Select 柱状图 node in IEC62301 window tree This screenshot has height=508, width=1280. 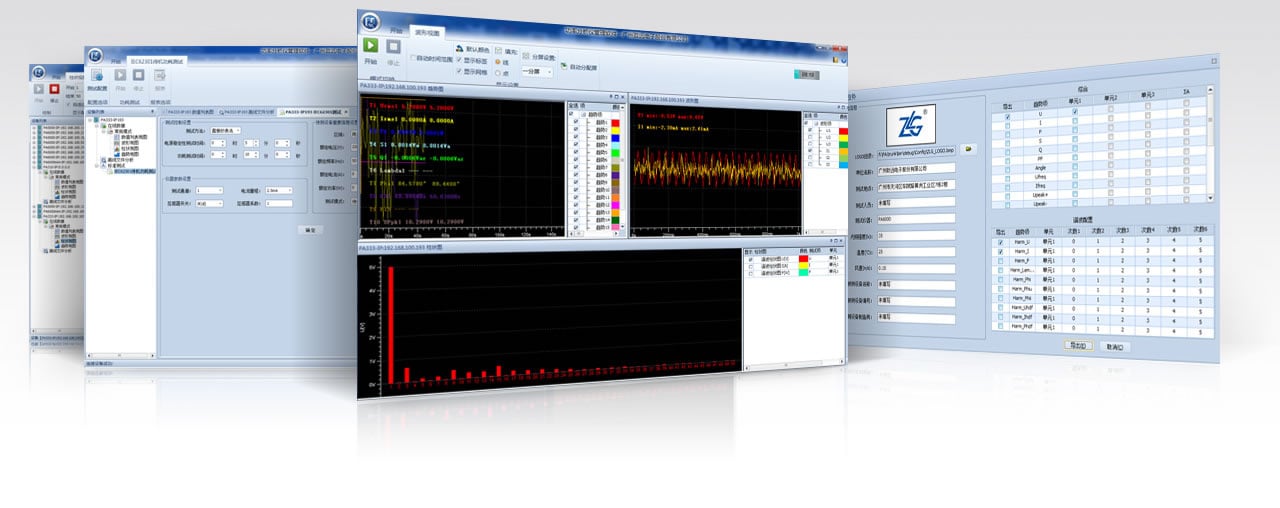pyautogui.click(x=128, y=147)
